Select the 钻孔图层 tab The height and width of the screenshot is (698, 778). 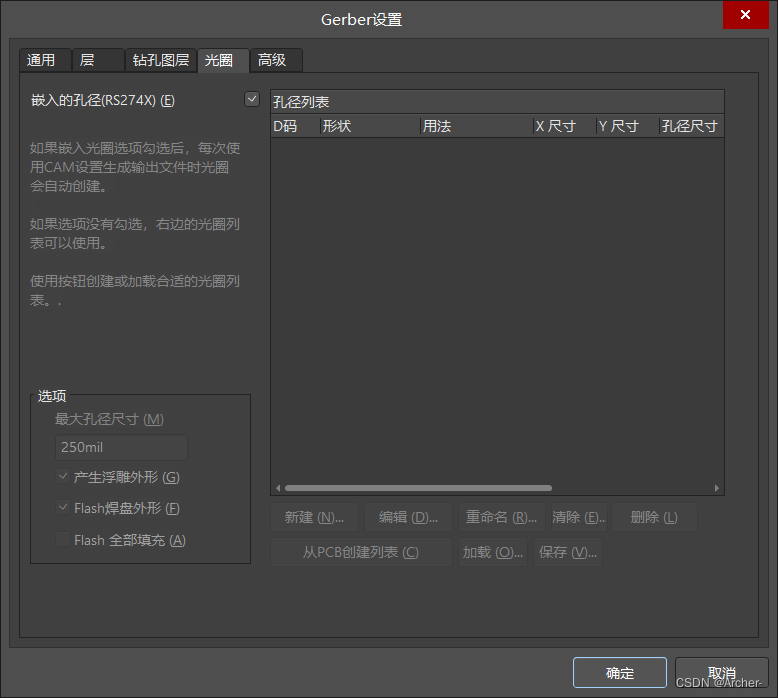pyautogui.click(x=161, y=61)
